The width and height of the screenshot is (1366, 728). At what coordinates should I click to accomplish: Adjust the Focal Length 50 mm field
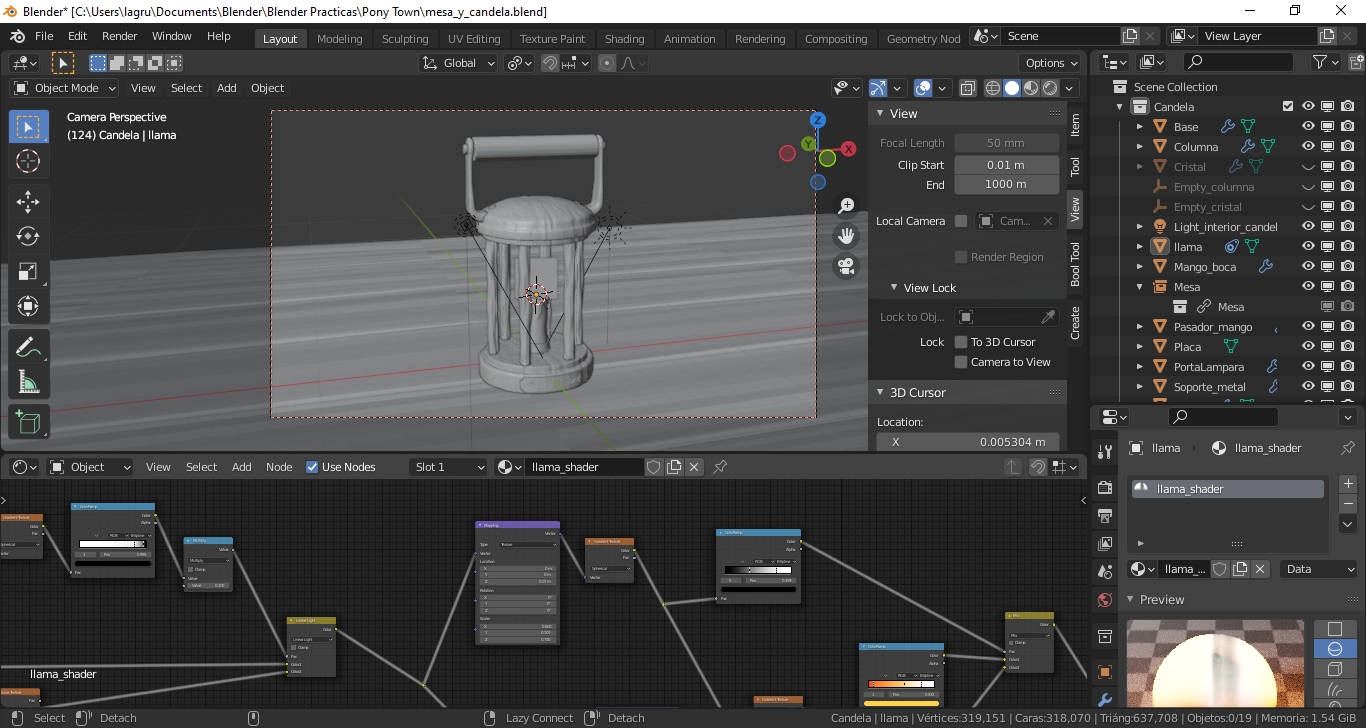click(1006, 143)
